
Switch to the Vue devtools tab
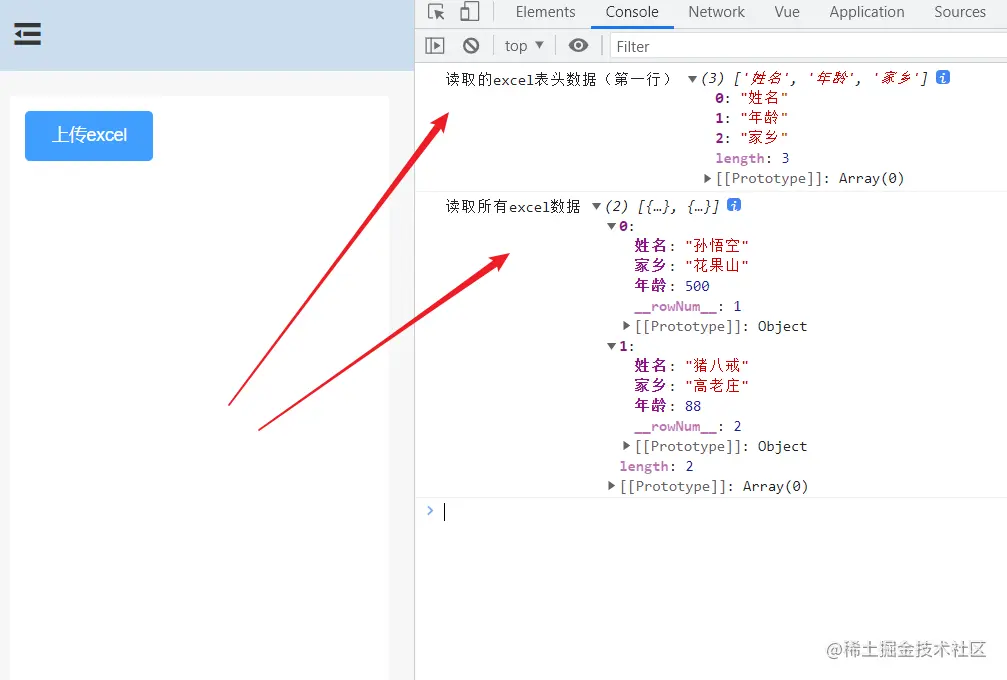click(787, 12)
